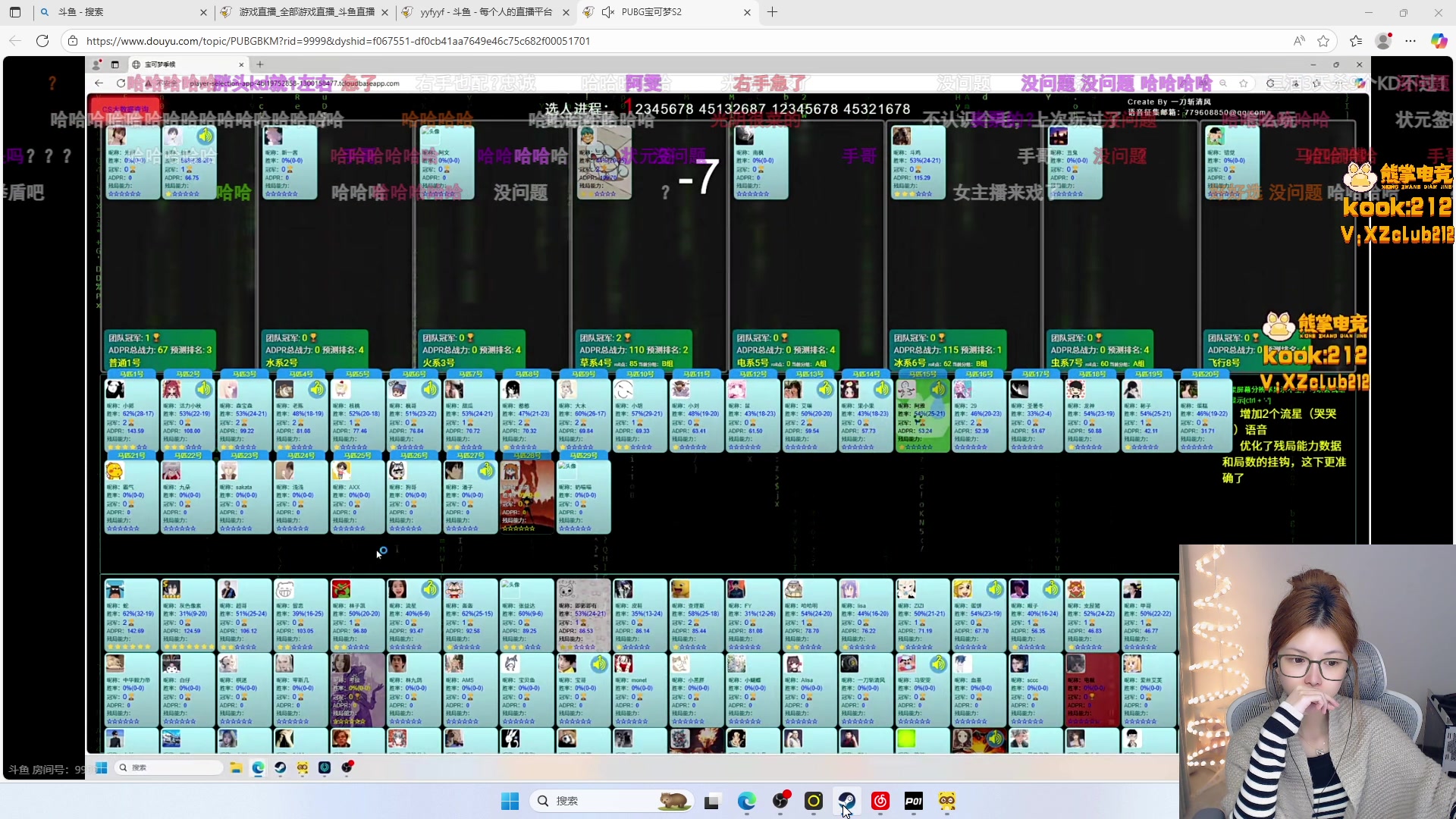Viewport: 1456px width, 819px height.
Task: Click Windows Start button on taskbar
Action: pyautogui.click(x=510, y=801)
